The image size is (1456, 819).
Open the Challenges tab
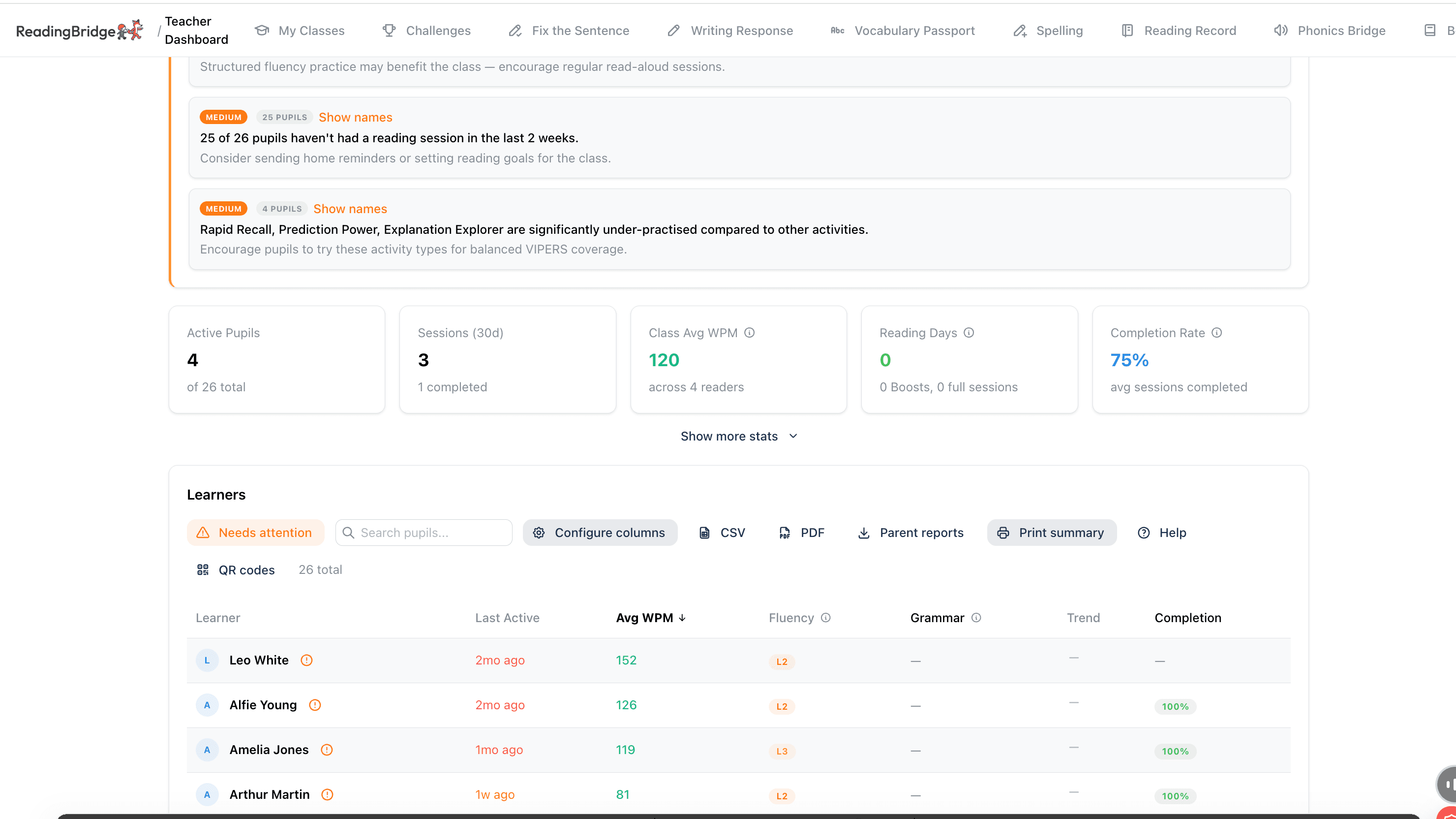click(x=426, y=31)
